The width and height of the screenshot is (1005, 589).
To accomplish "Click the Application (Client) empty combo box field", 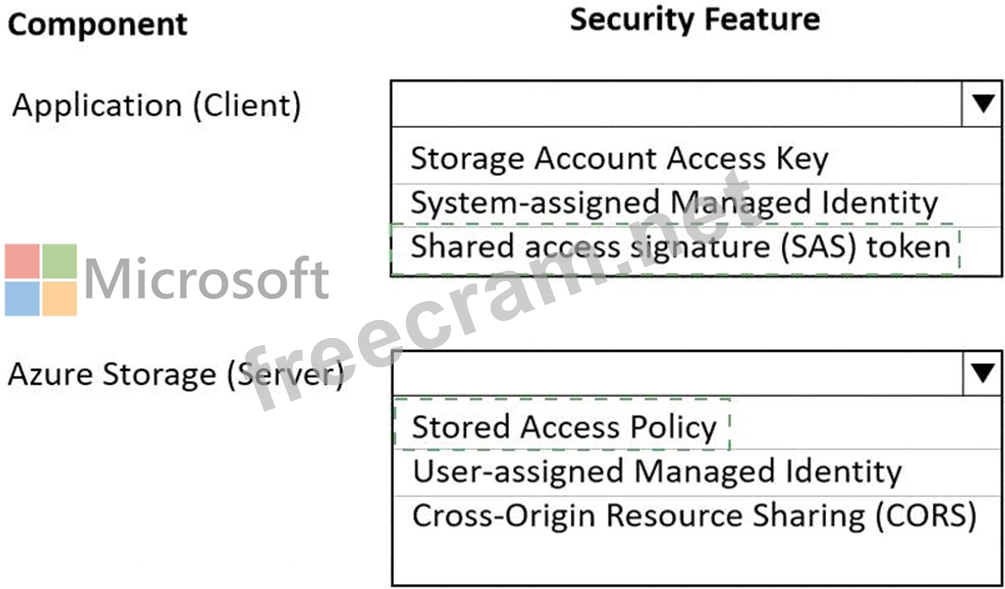I will pos(677,104).
